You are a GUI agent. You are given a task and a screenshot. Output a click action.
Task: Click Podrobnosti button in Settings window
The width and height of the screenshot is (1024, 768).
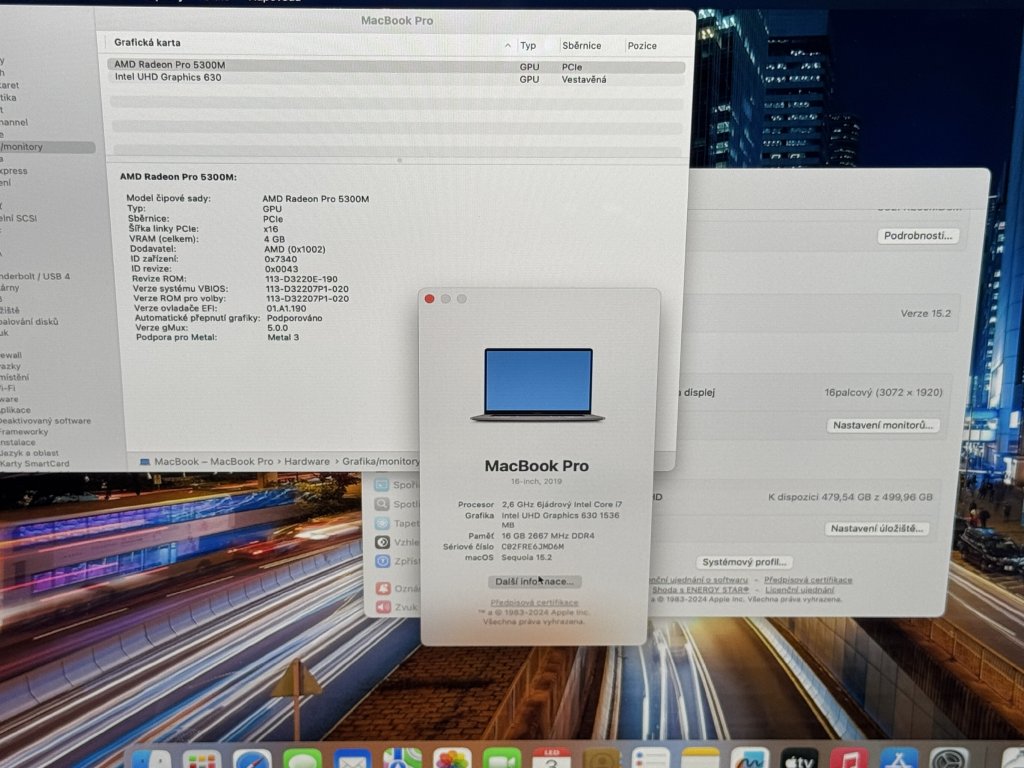coord(918,236)
